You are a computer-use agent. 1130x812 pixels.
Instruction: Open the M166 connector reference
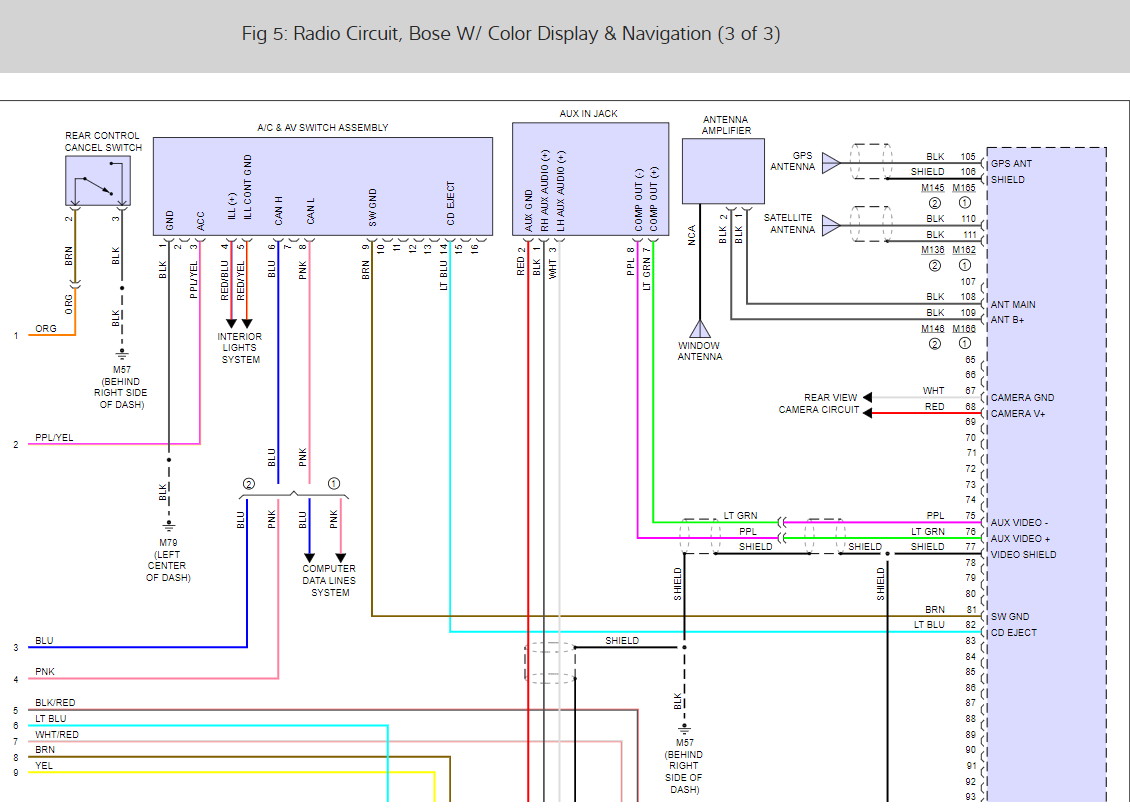(x=964, y=328)
